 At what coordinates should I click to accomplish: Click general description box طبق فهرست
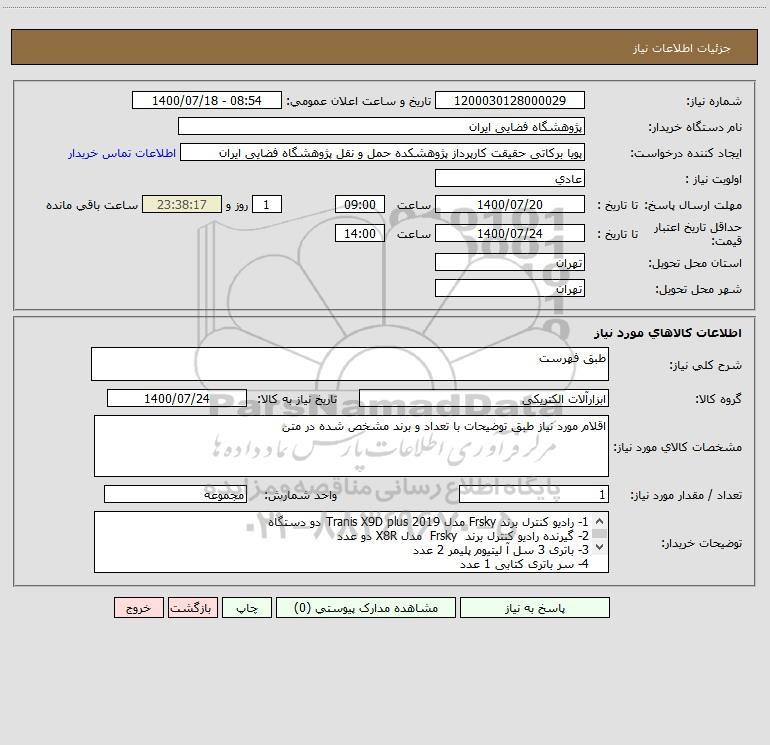[x=350, y=364]
